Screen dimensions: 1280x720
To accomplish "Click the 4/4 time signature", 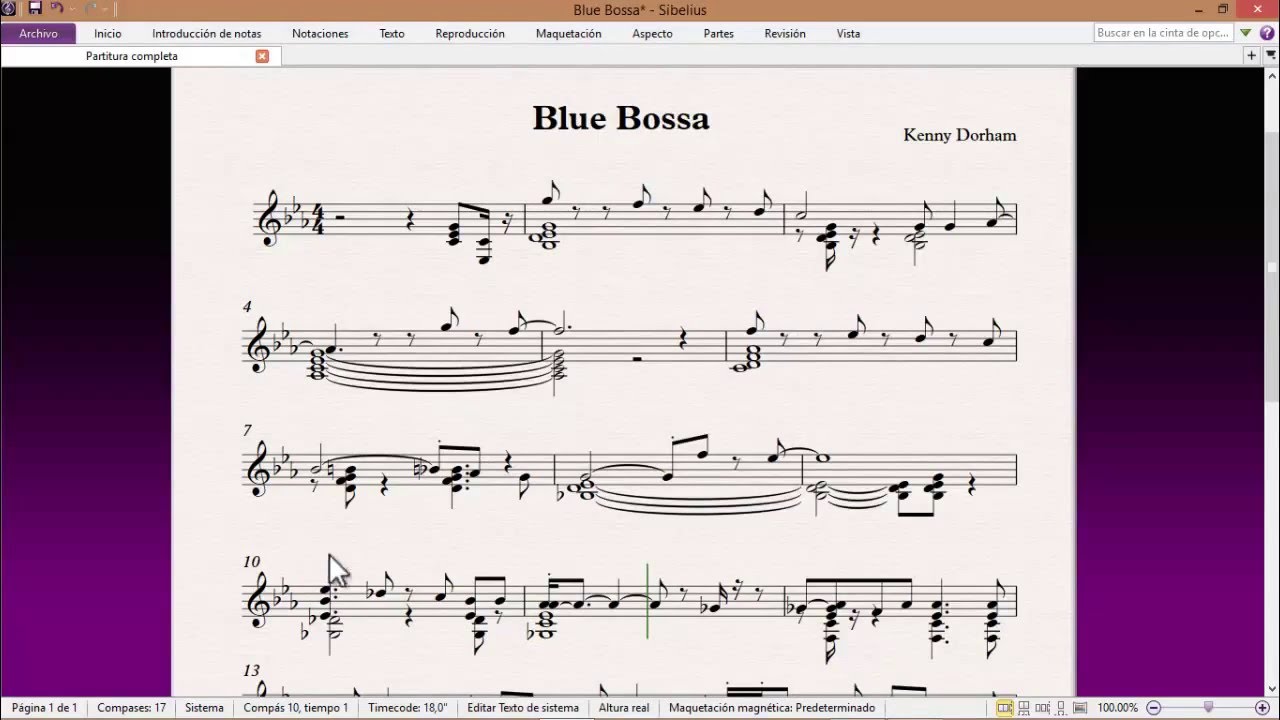I will (319, 218).
